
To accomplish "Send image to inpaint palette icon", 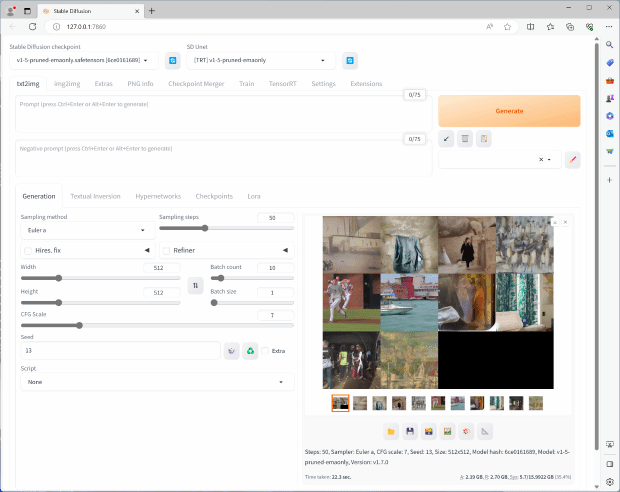I will click(x=466, y=431).
